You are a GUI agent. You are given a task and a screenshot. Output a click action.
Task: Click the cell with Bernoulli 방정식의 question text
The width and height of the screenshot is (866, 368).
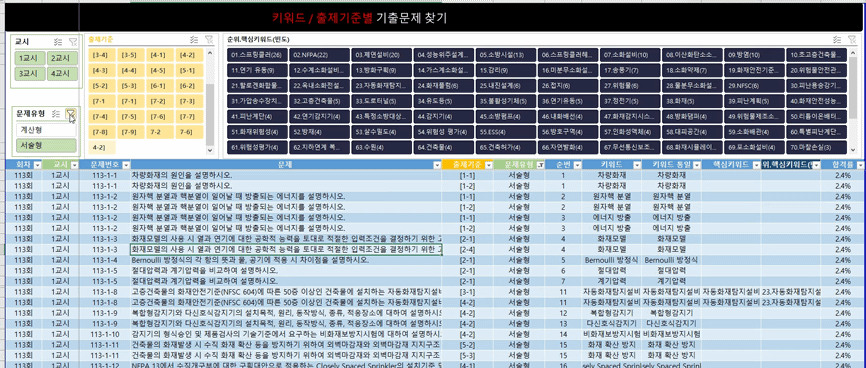(x=286, y=260)
